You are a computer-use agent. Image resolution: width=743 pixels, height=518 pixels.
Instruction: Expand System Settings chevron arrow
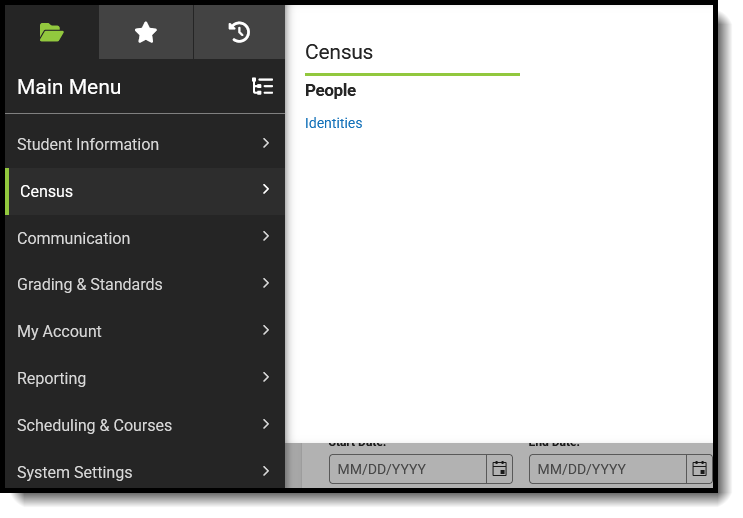(x=266, y=471)
